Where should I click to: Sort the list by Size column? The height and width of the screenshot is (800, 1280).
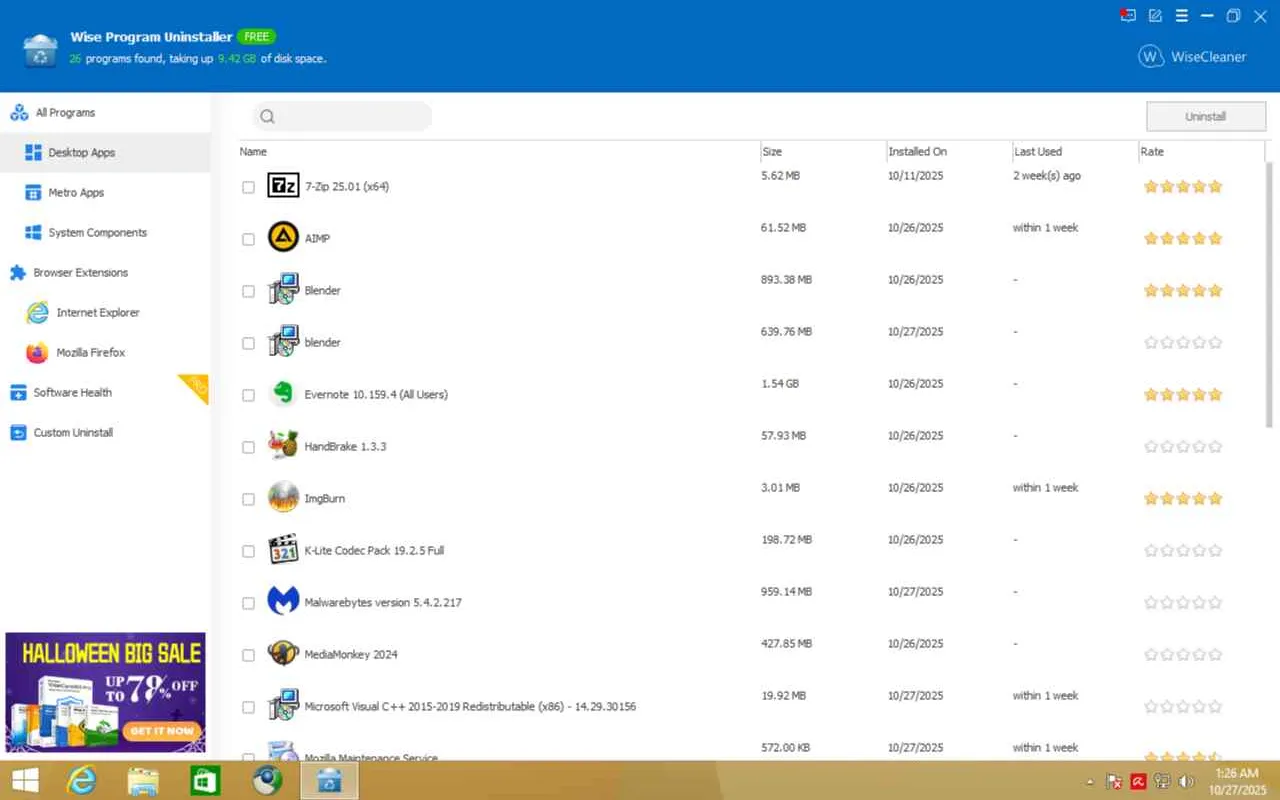pyautogui.click(x=772, y=152)
